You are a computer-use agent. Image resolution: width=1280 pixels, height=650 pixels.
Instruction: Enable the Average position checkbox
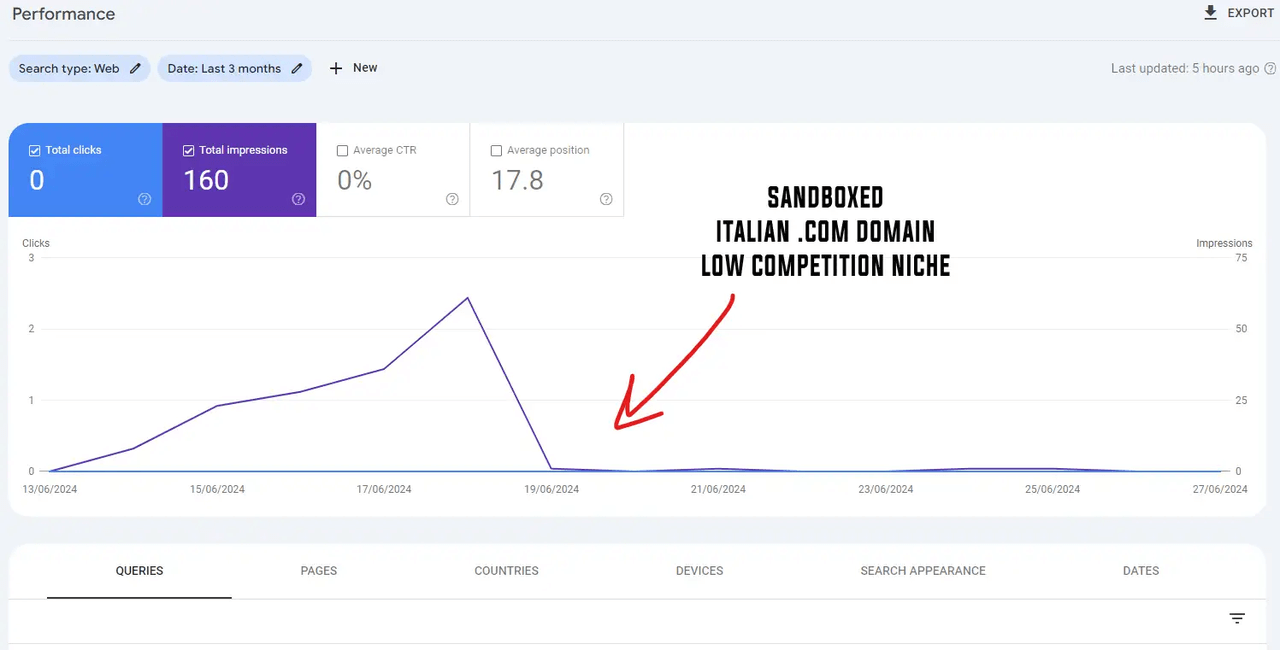click(497, 150)
